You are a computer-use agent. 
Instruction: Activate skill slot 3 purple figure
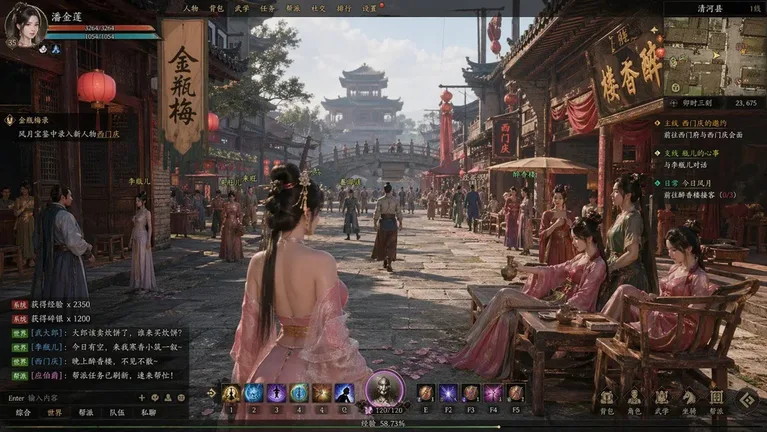[x=276, y=393]
